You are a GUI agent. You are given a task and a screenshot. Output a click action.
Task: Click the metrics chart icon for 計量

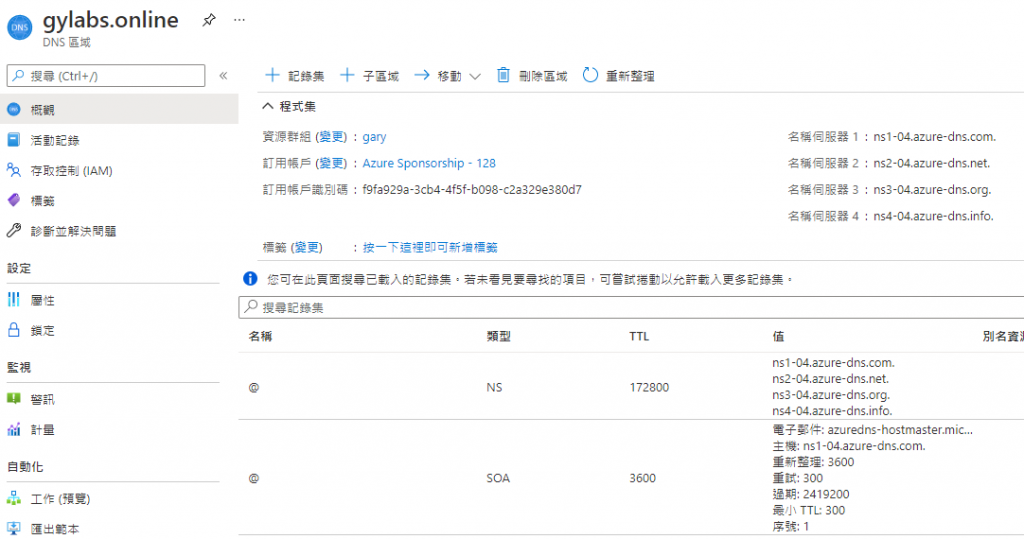click(x=14, y=429)
